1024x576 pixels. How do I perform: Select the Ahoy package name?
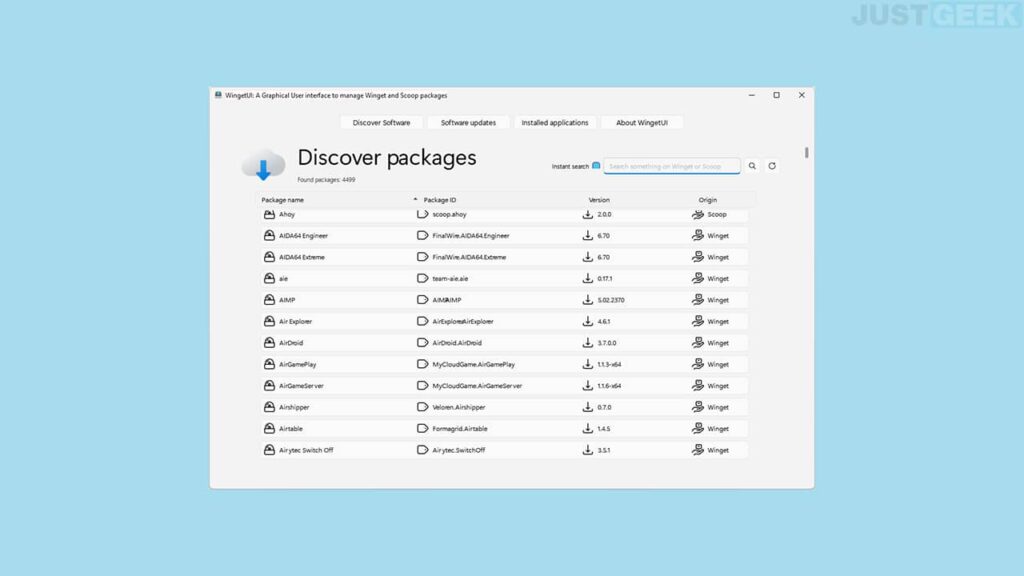coord(287,214)
